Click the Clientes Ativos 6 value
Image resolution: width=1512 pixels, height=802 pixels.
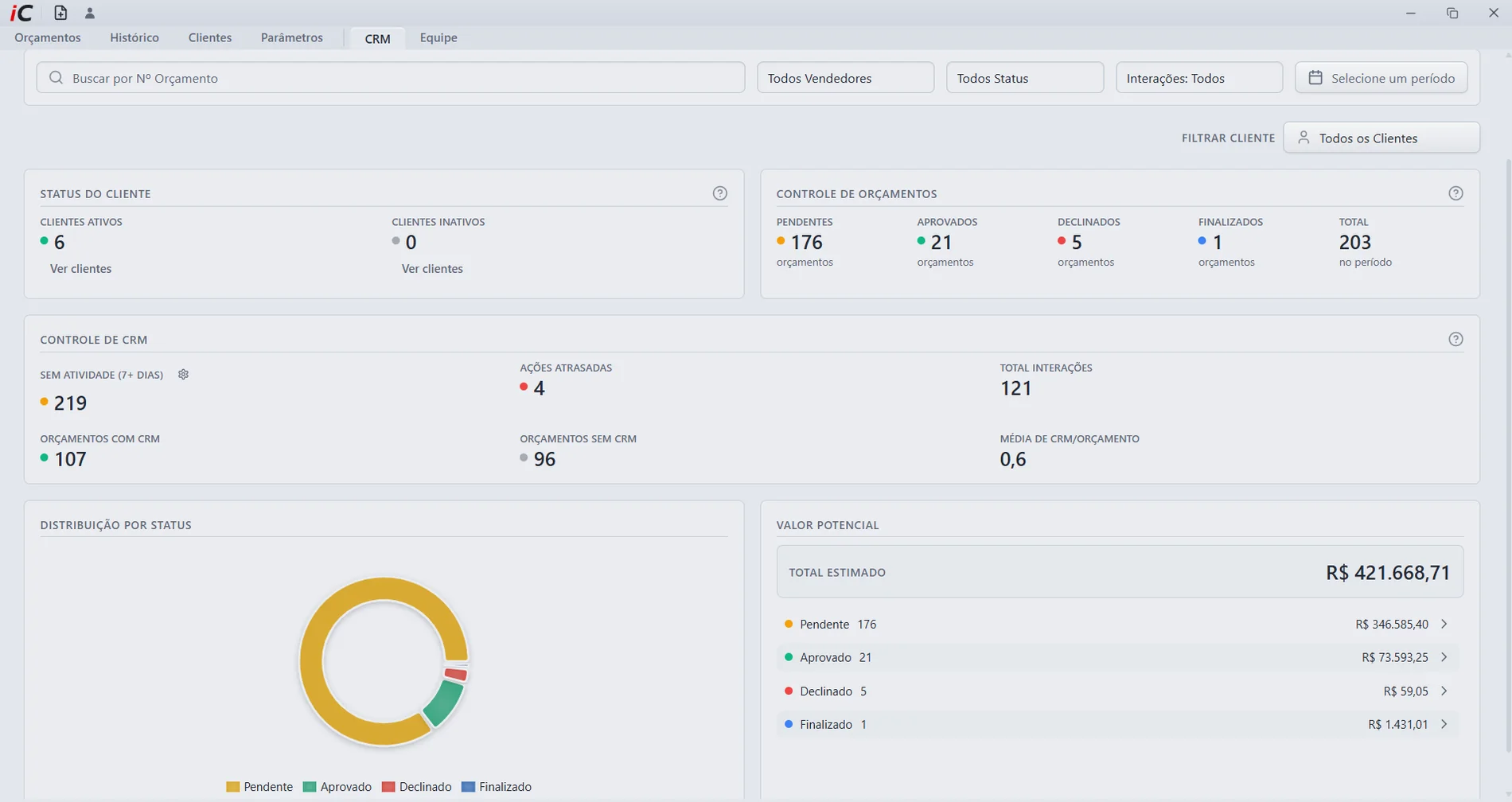pos(59,243)
